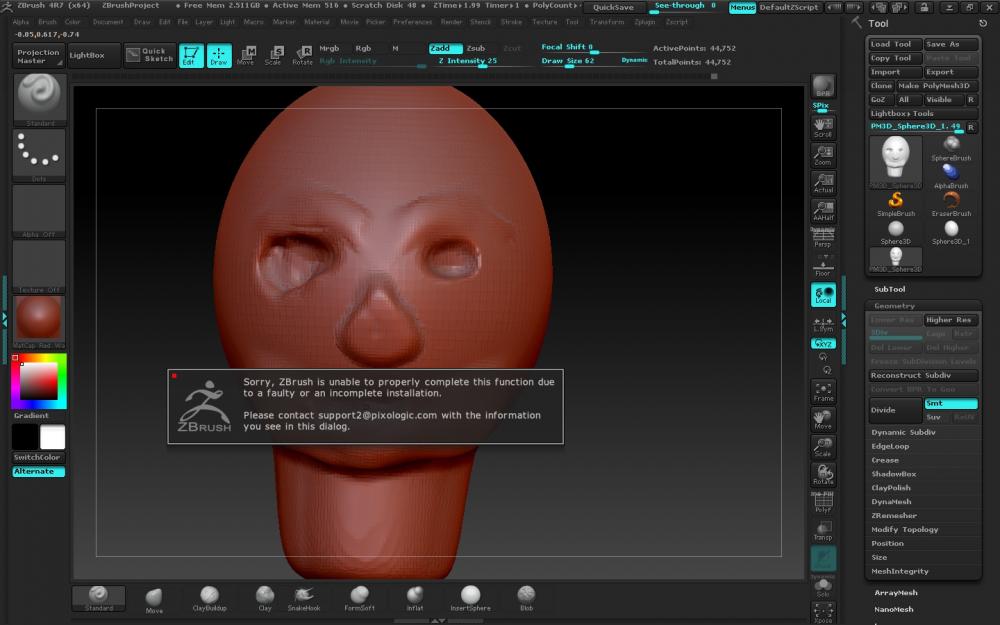
Task: Open the ZRemesher section
Action: pos(893,516)
